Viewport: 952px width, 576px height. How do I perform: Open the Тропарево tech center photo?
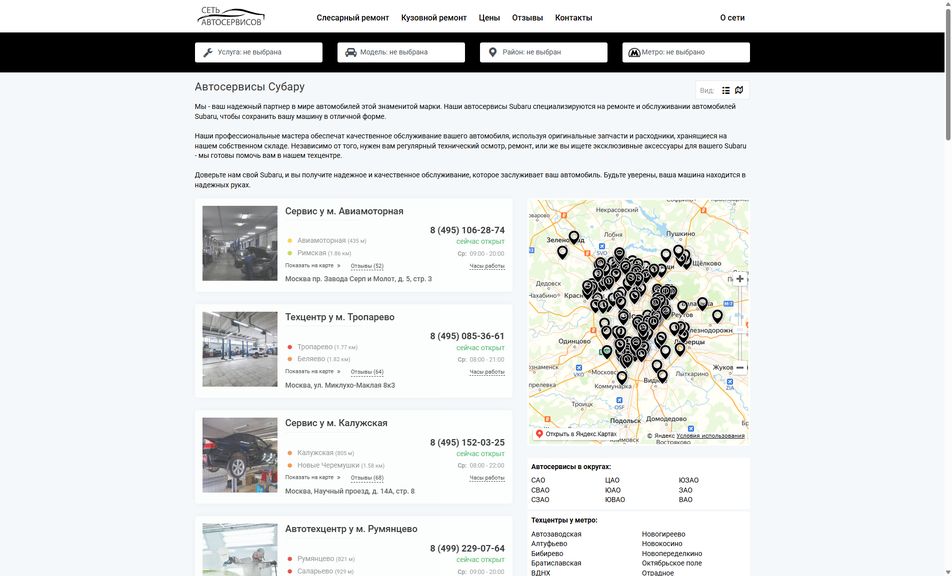coord(240,349)
